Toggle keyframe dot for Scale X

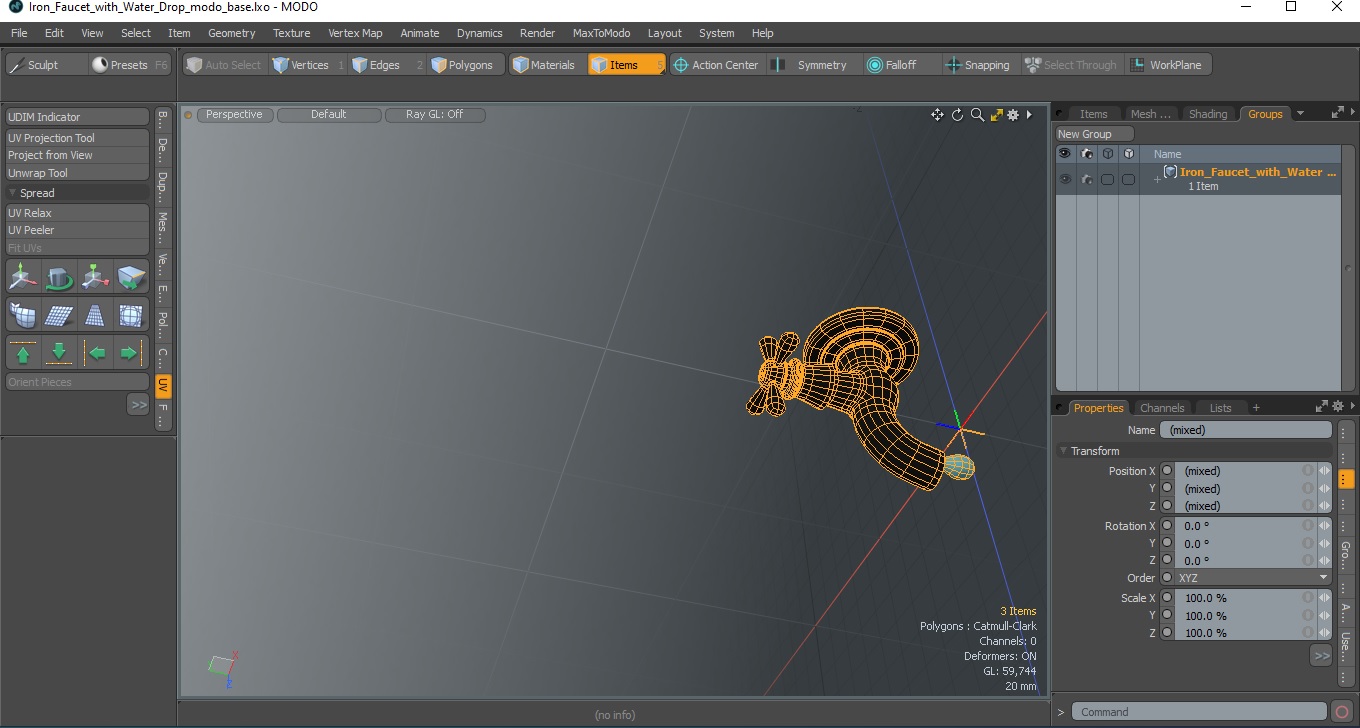click(1167, 598)
